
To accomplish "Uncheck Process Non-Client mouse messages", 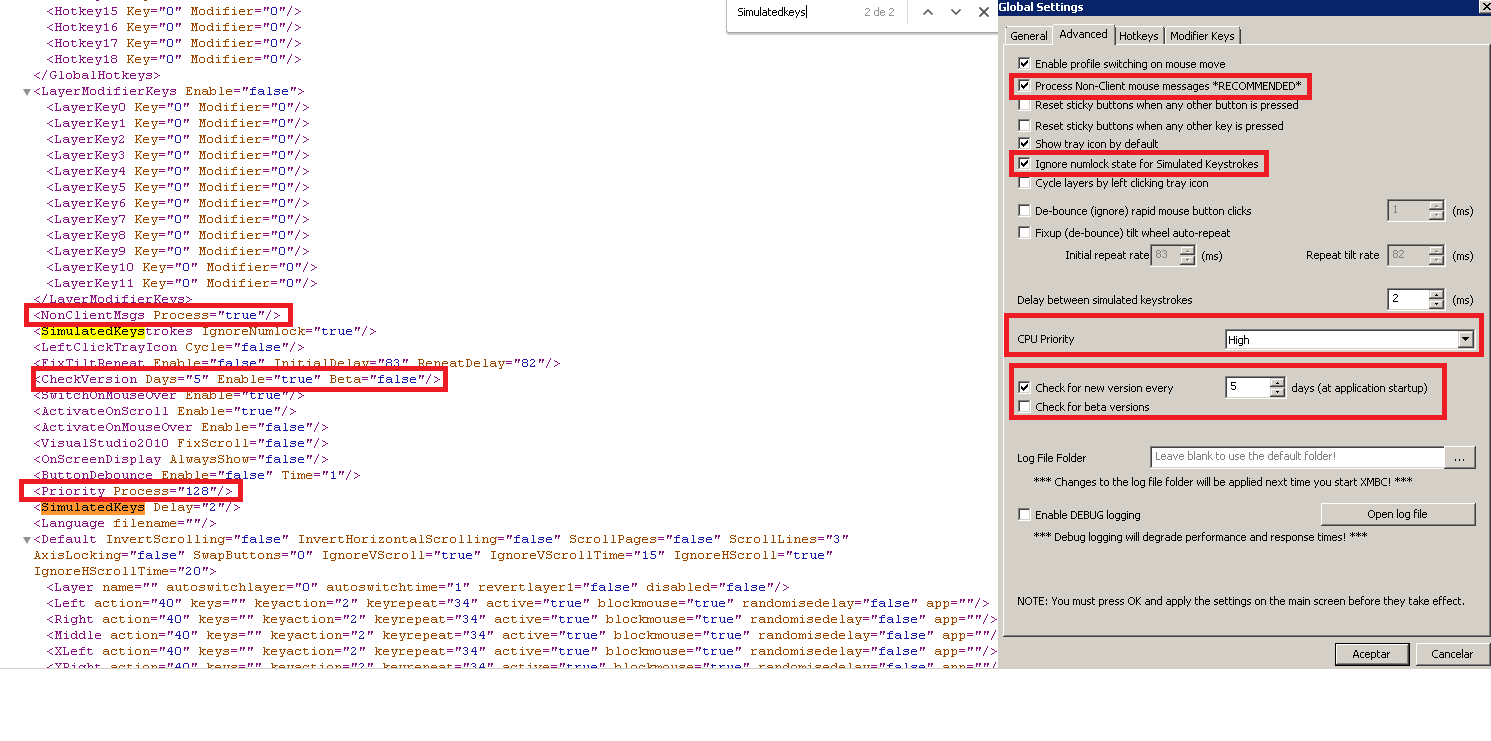I will click(x=1024, y=86).
